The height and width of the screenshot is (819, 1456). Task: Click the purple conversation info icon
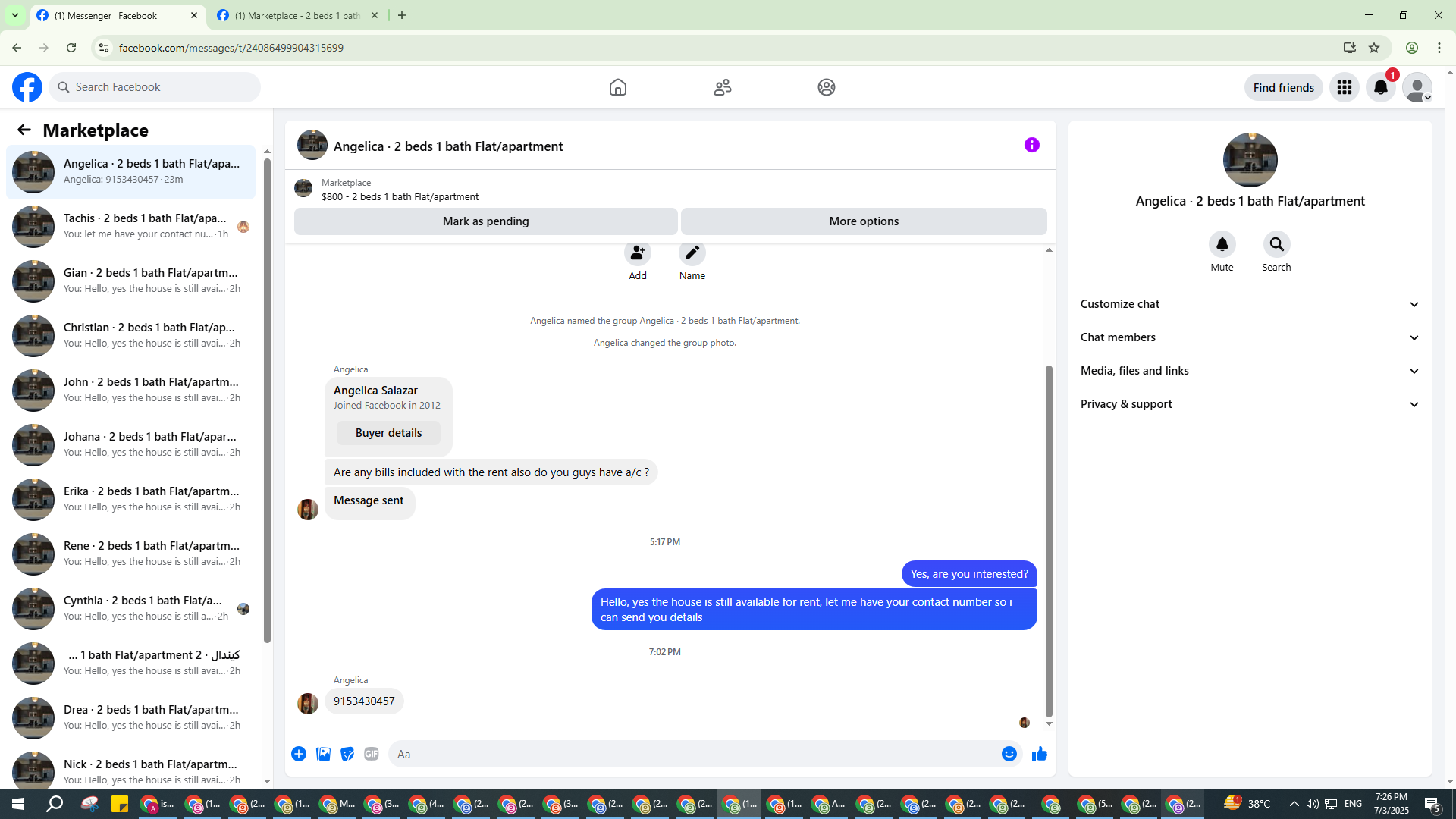1031,145
